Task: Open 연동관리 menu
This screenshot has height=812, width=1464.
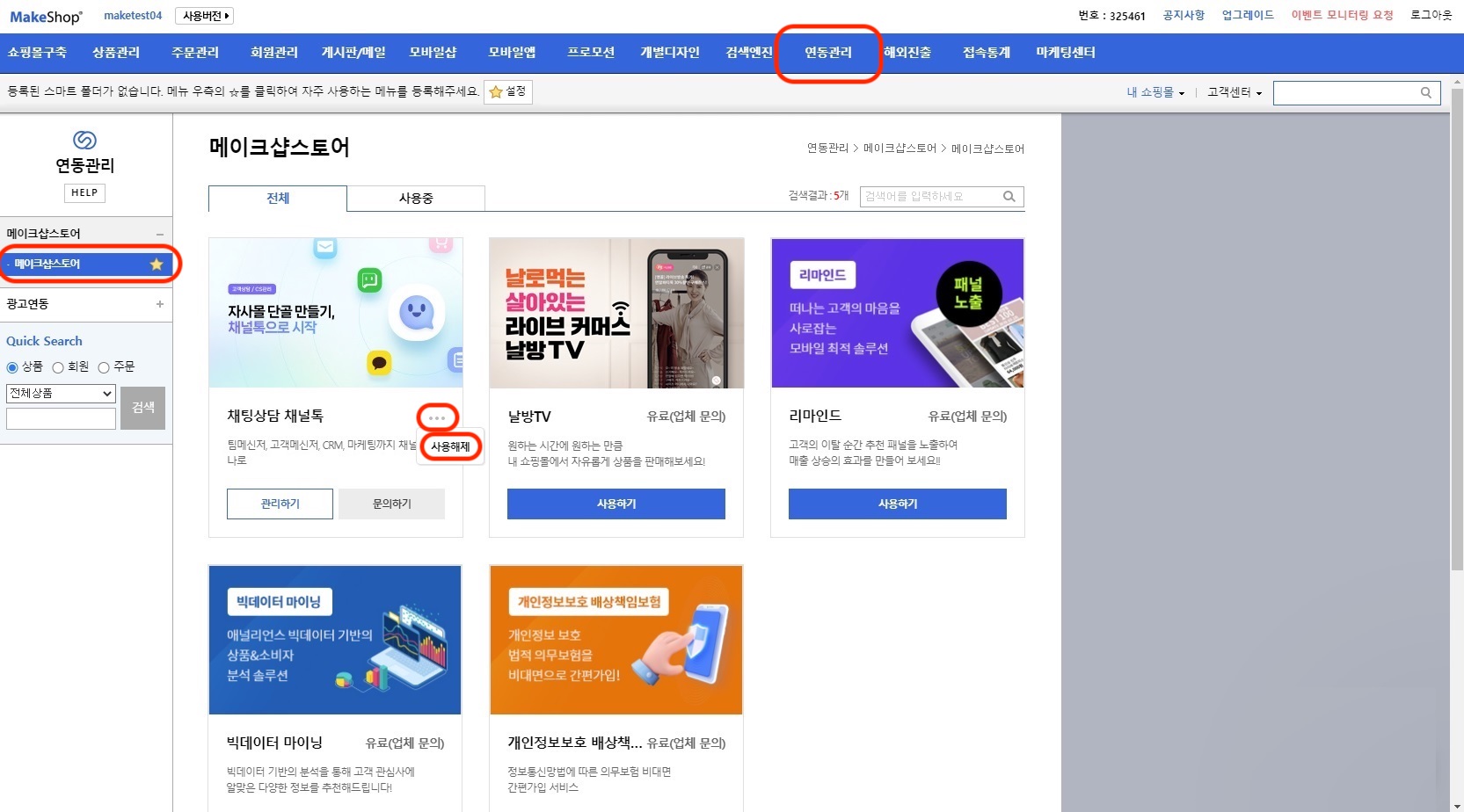Action: point(828,53)
